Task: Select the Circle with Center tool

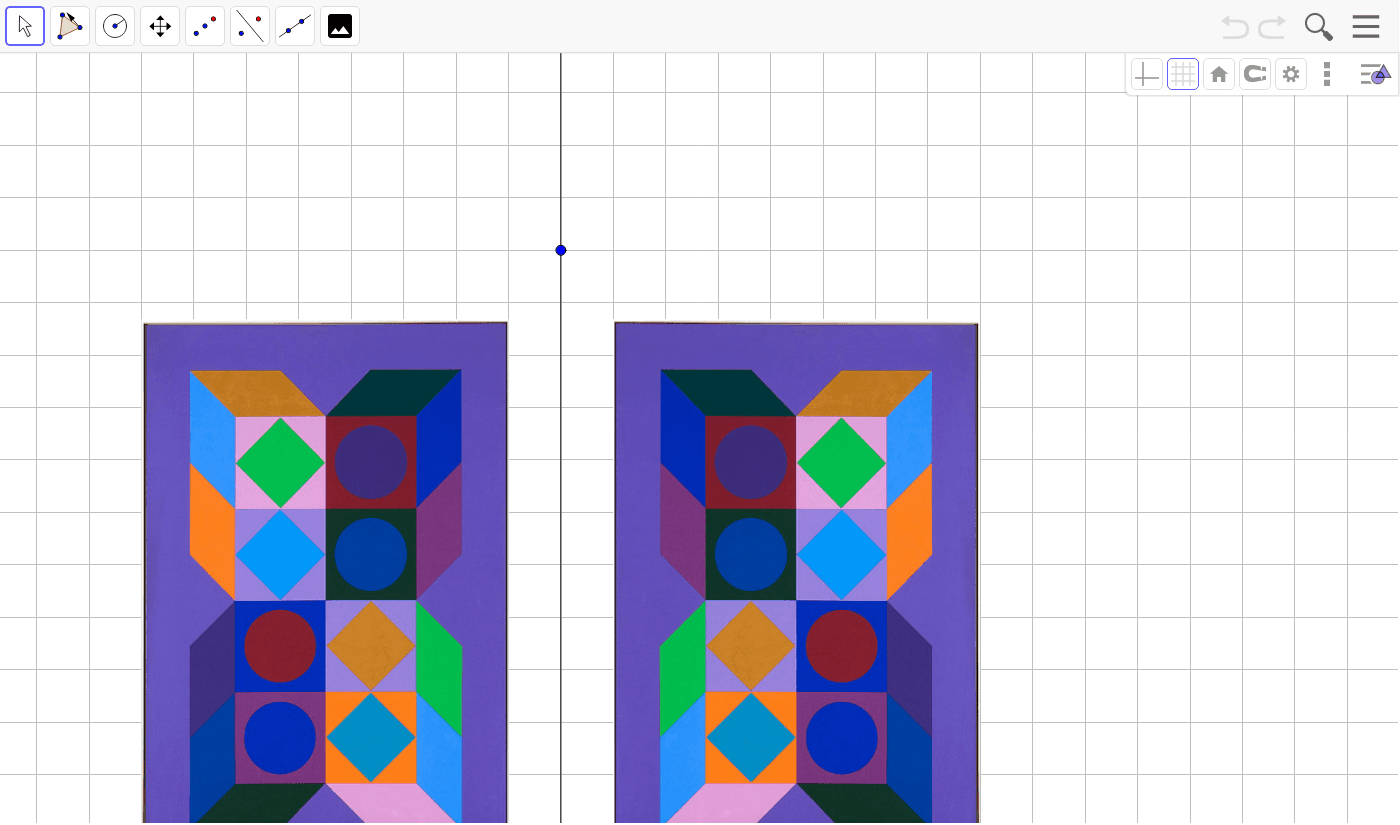Action: [115, 26]
